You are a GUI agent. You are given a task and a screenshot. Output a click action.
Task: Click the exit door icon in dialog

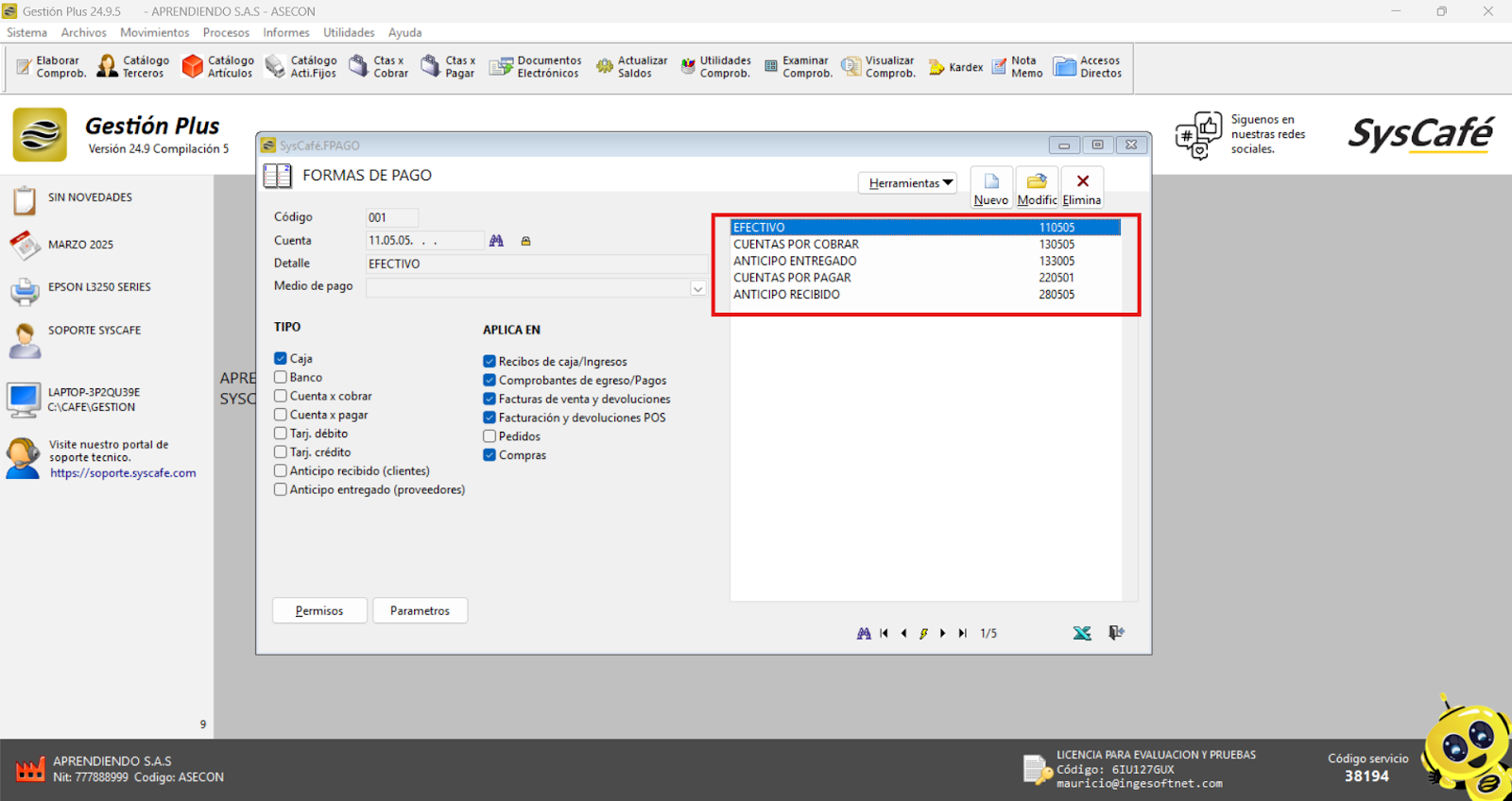[x=1116, y=633]
